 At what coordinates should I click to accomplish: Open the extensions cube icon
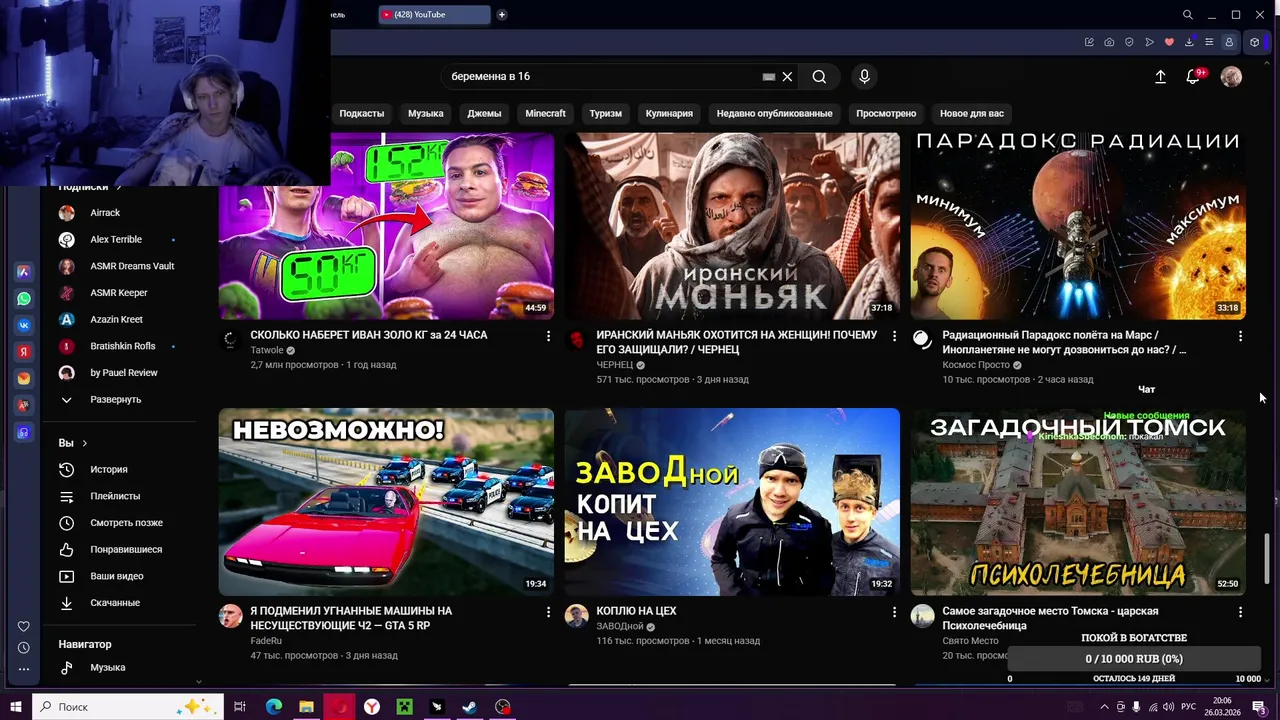(x=1255, y=42)
